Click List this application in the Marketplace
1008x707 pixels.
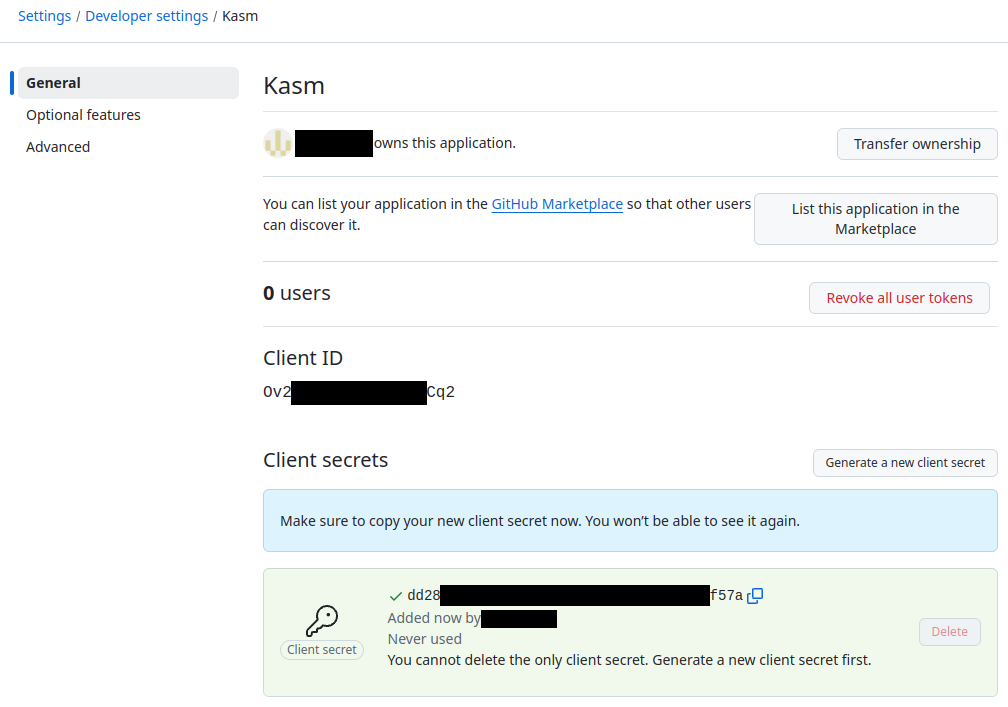875,218
